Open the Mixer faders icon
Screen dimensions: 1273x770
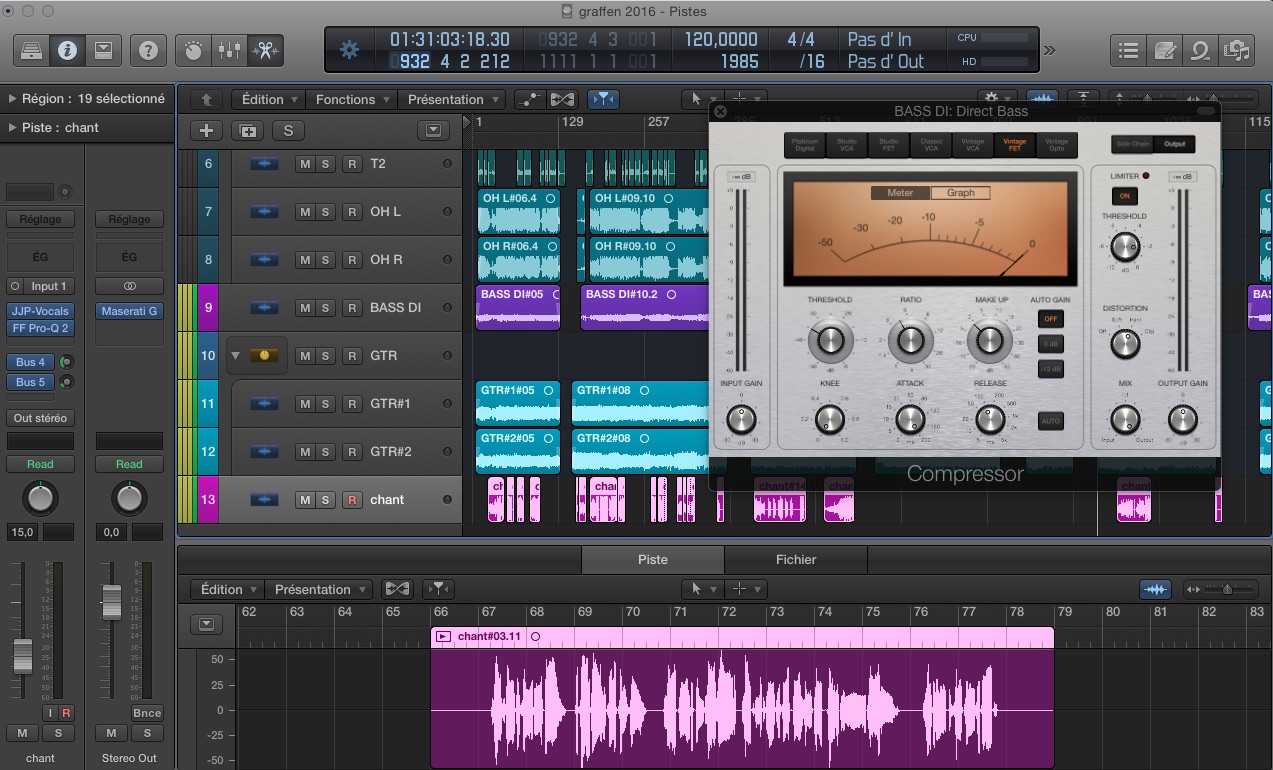point(230,50)
